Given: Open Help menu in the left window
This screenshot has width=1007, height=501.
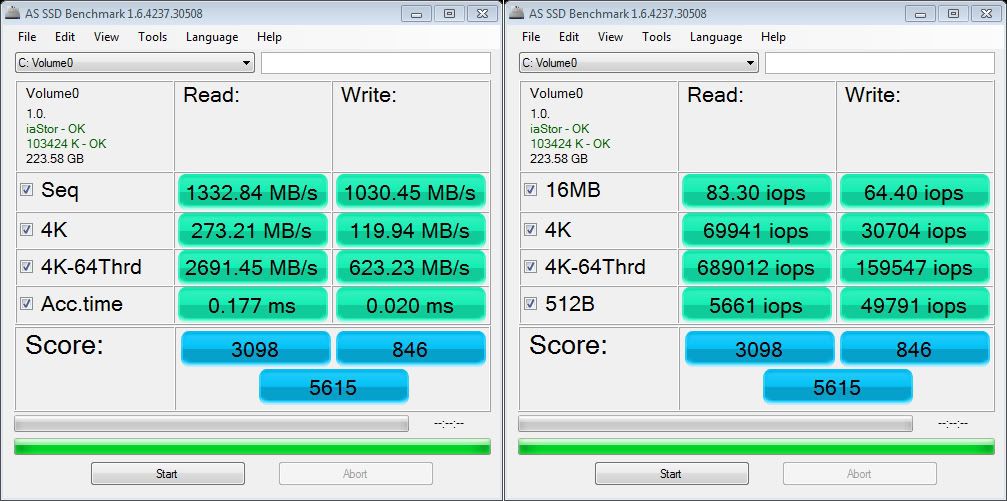Looking at the screenshot, I should (x=269, y=37).
